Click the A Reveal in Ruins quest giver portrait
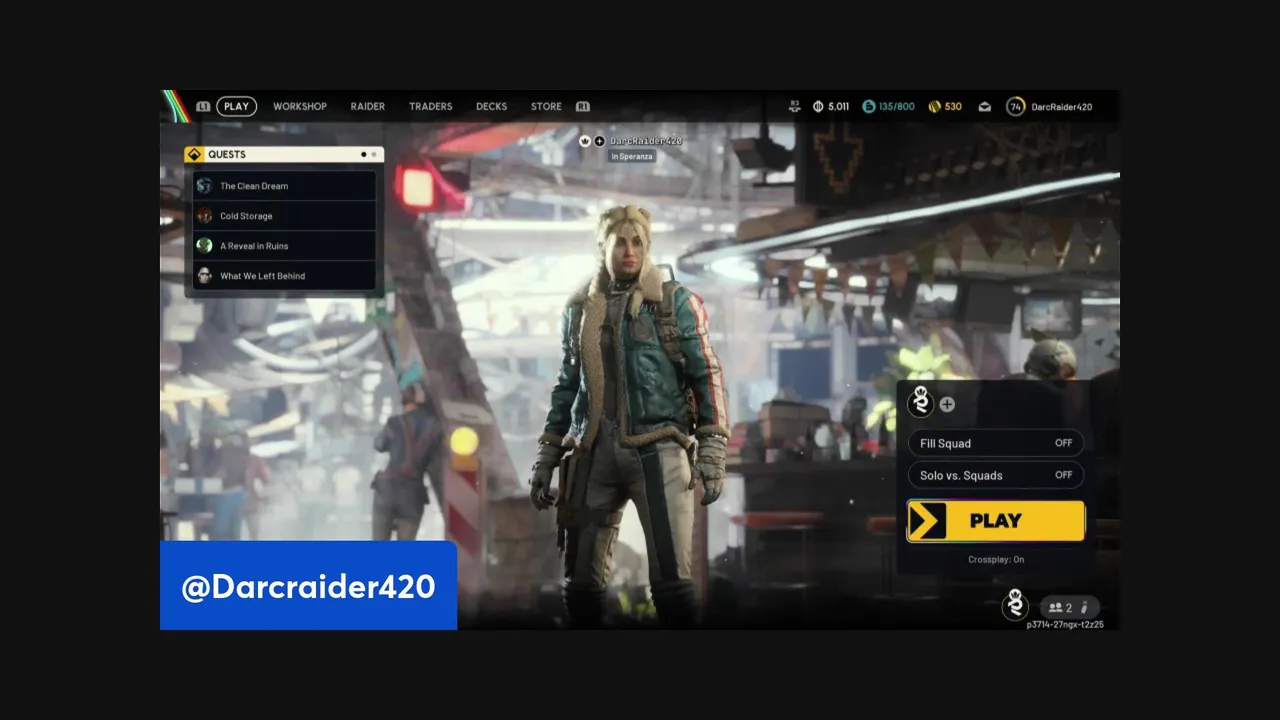This screenshot has height=720, width=1280. (x=205, y=246)
